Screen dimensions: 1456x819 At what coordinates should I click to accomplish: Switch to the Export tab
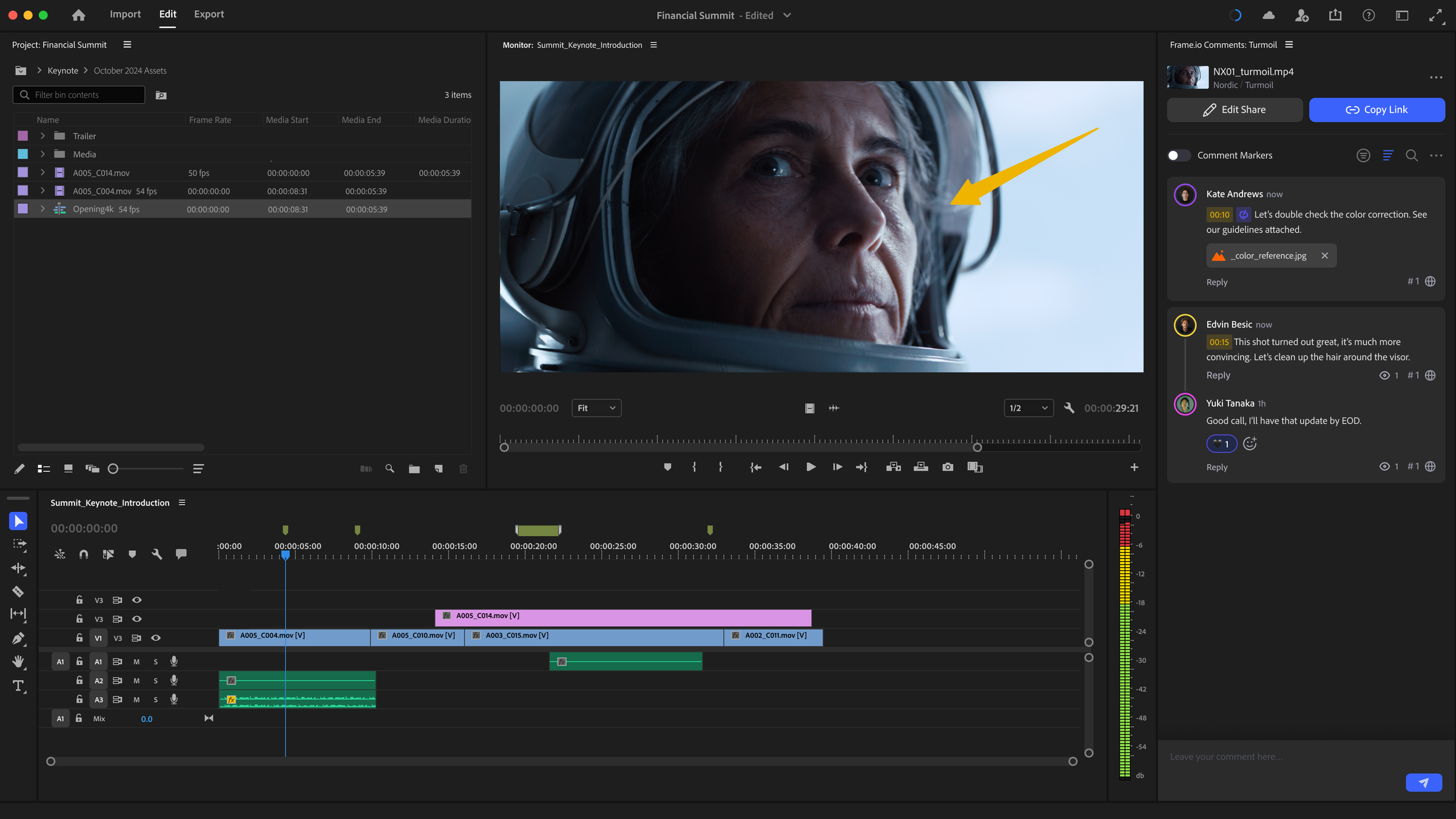tap(209, 15)
